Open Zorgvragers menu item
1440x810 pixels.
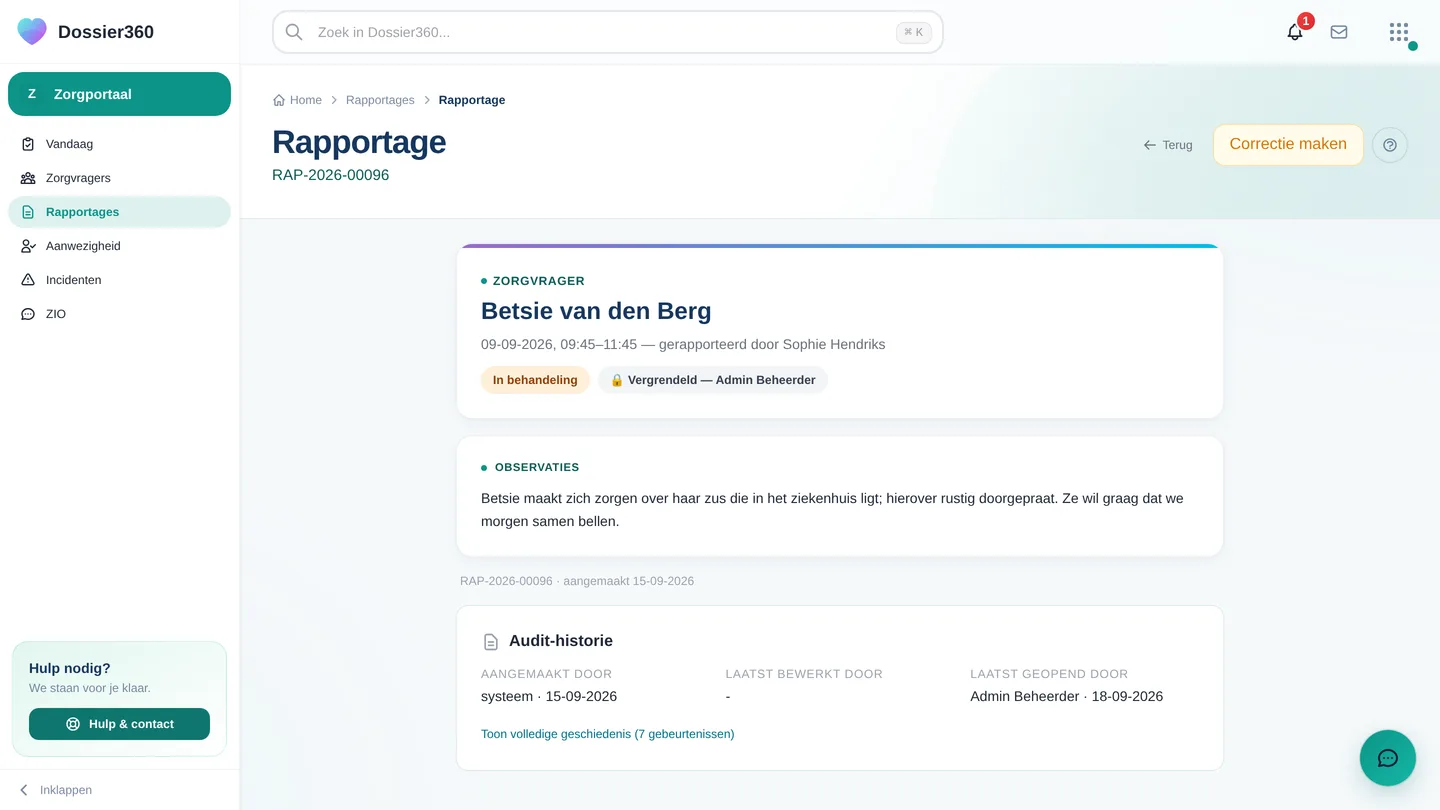[120, 178]
